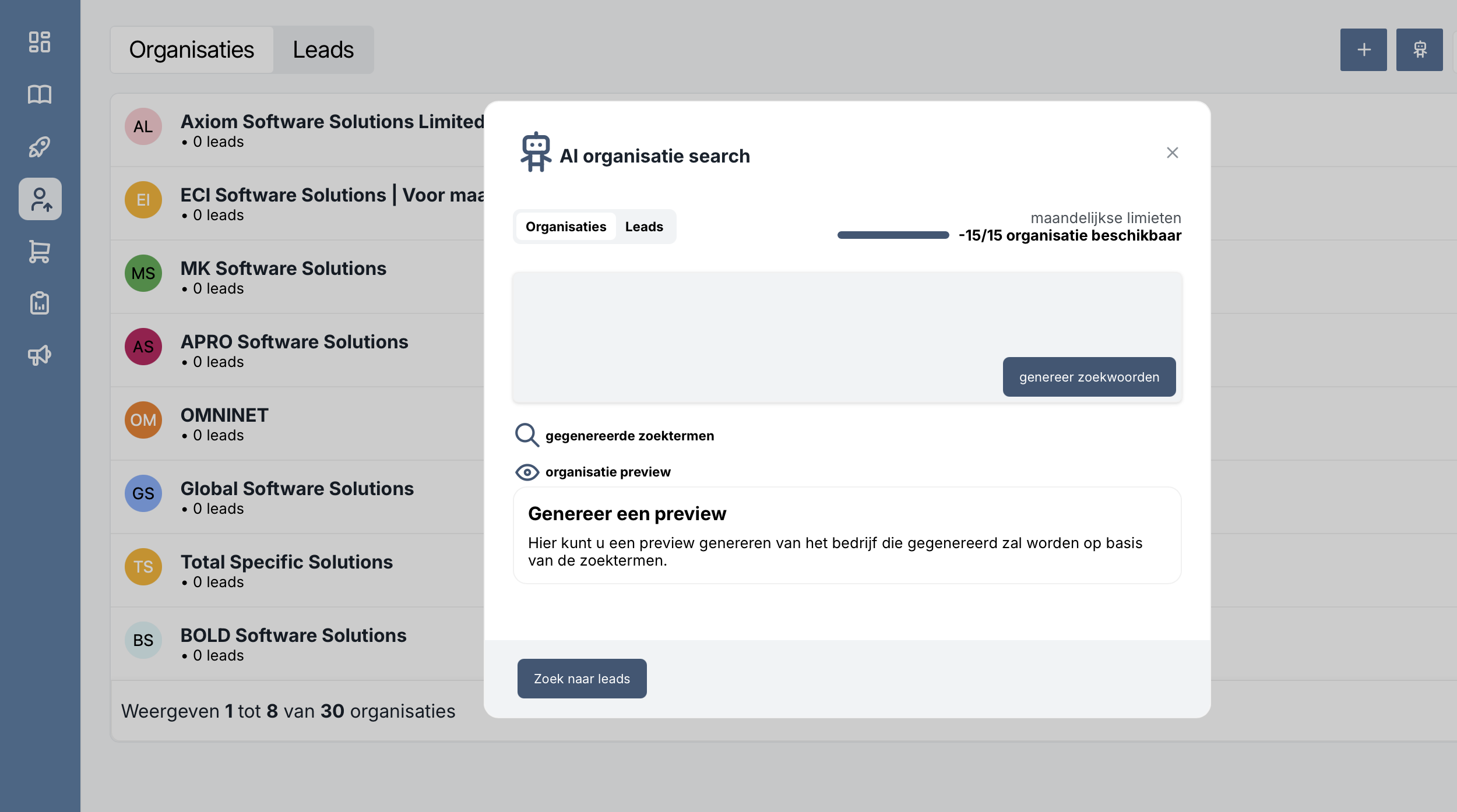Expand the organisatie preview section

pyautogui.click(x=608, y=472)
